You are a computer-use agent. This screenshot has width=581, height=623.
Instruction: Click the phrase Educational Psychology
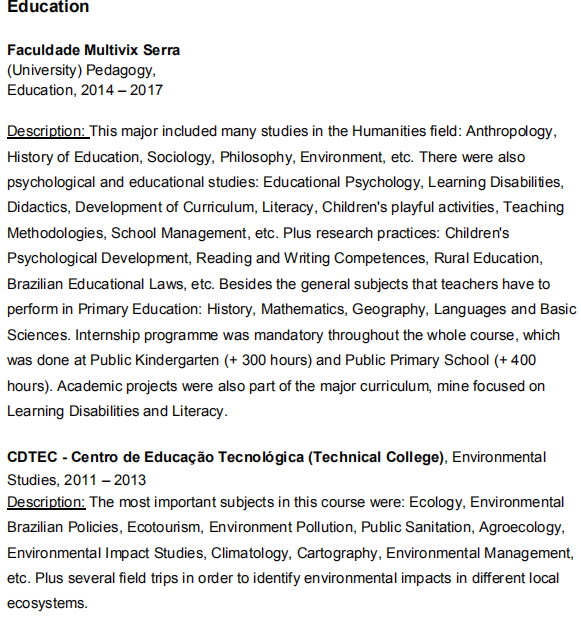click(342, 182)
